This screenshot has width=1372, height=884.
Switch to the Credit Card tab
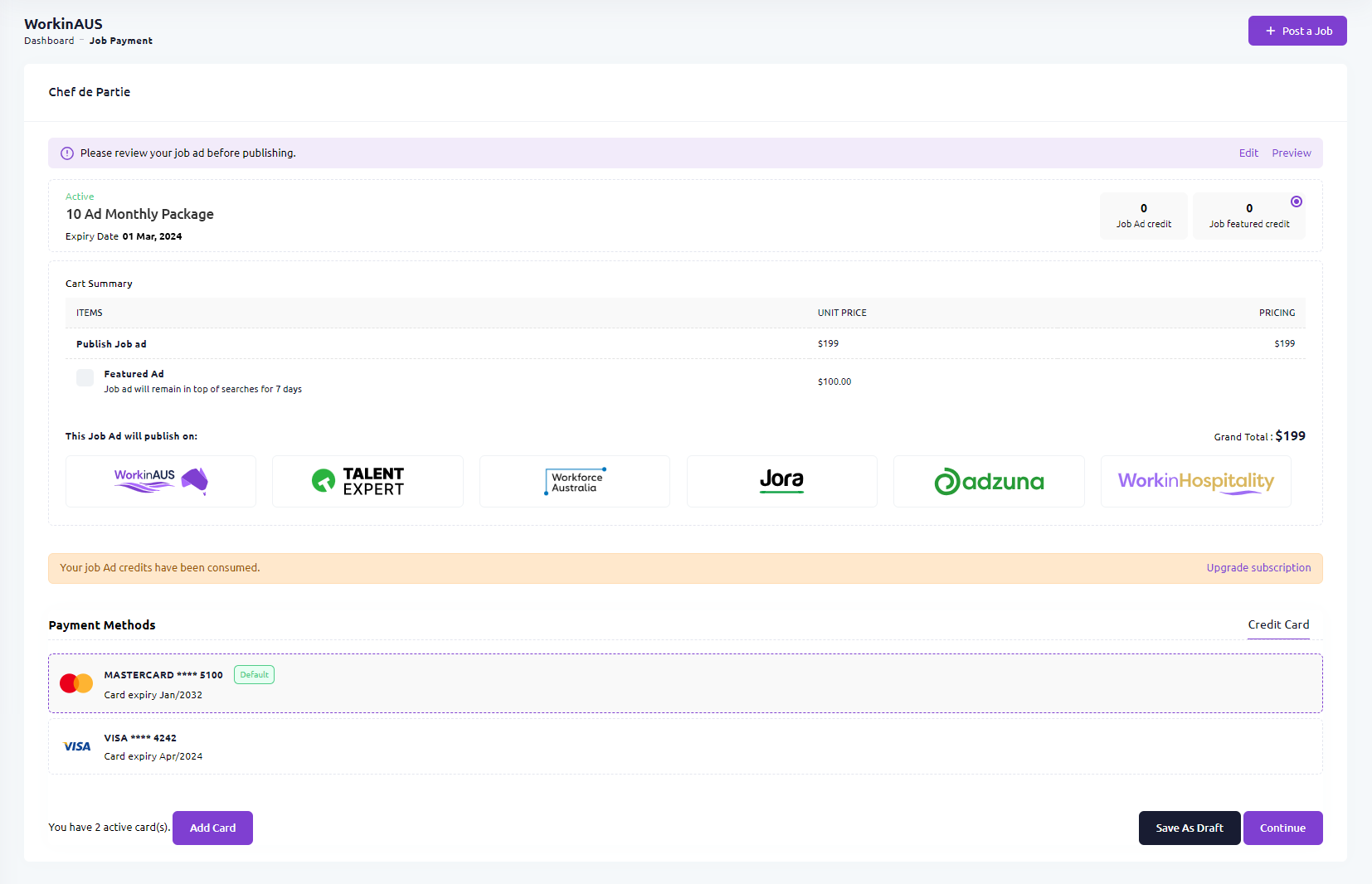[1278, 625]
